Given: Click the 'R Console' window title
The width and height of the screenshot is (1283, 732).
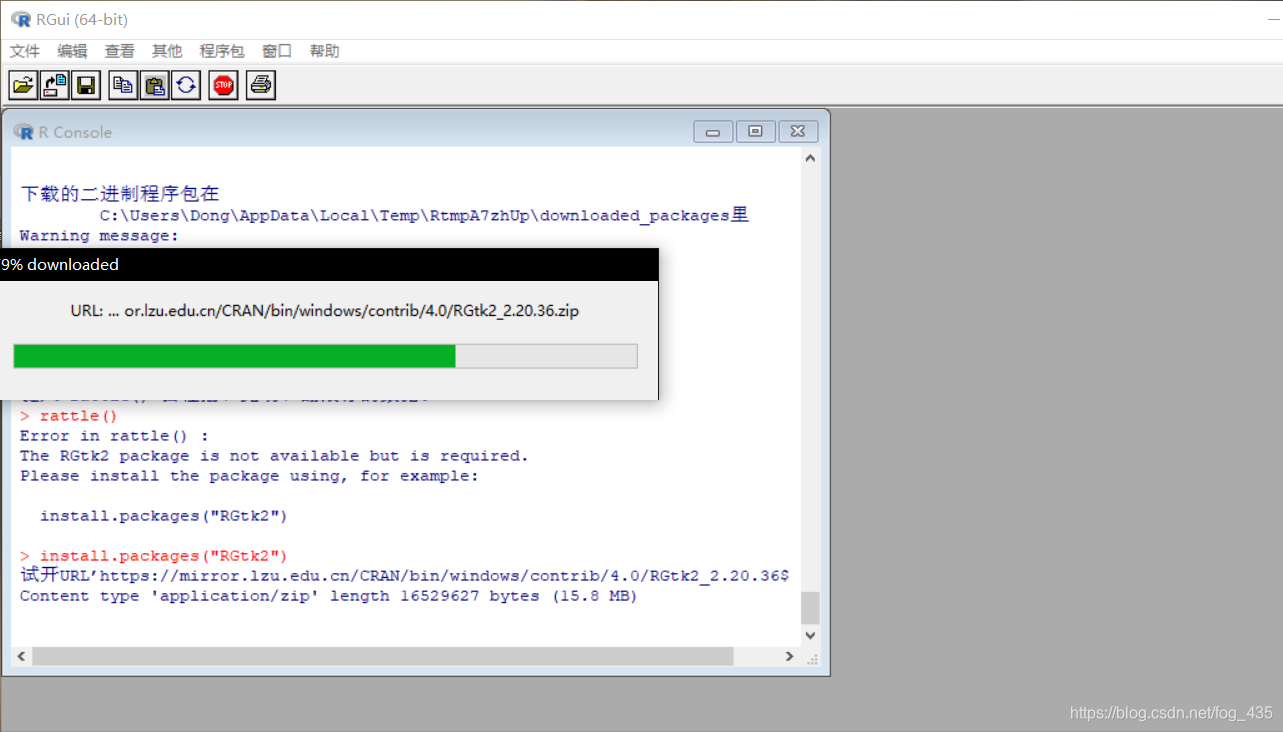Looking at the screenshot, I should click(x=75, y=132).
